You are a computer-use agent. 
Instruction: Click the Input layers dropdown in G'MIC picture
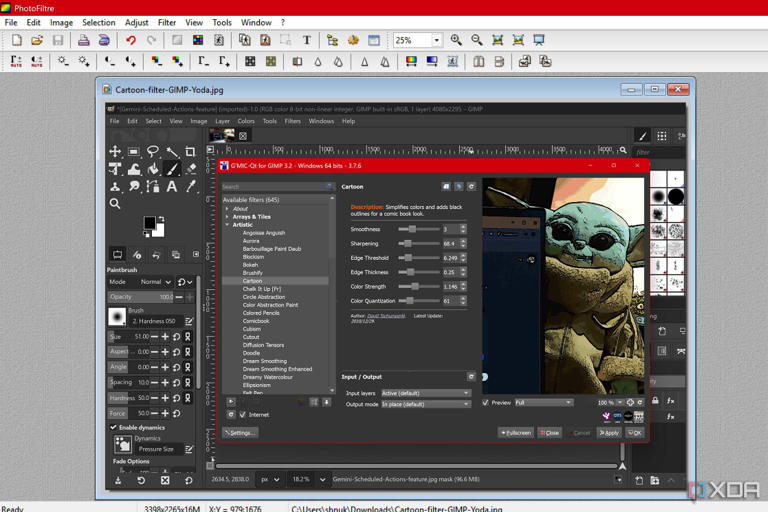(x=426, y=393)
